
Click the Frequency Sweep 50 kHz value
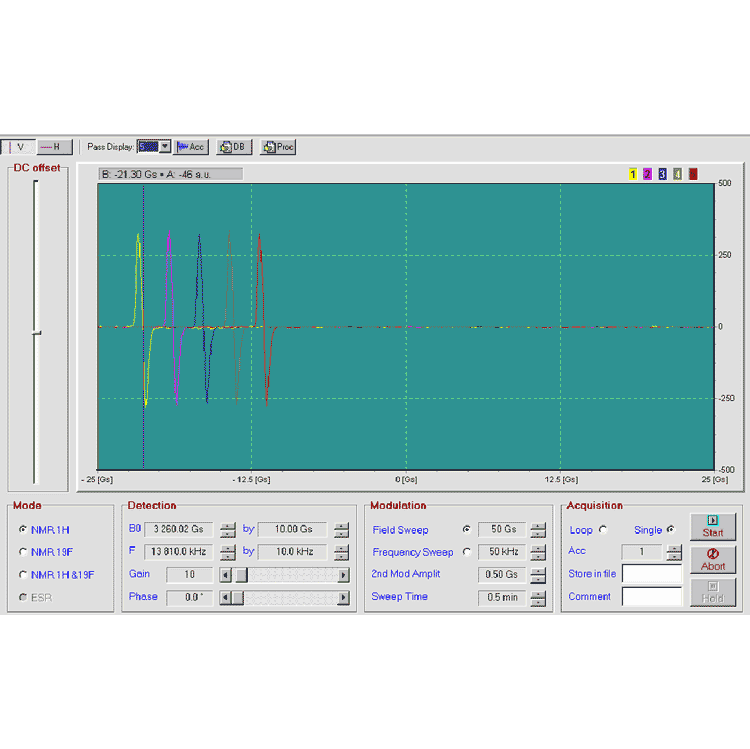pyautogui.click(x=502, y=552)
